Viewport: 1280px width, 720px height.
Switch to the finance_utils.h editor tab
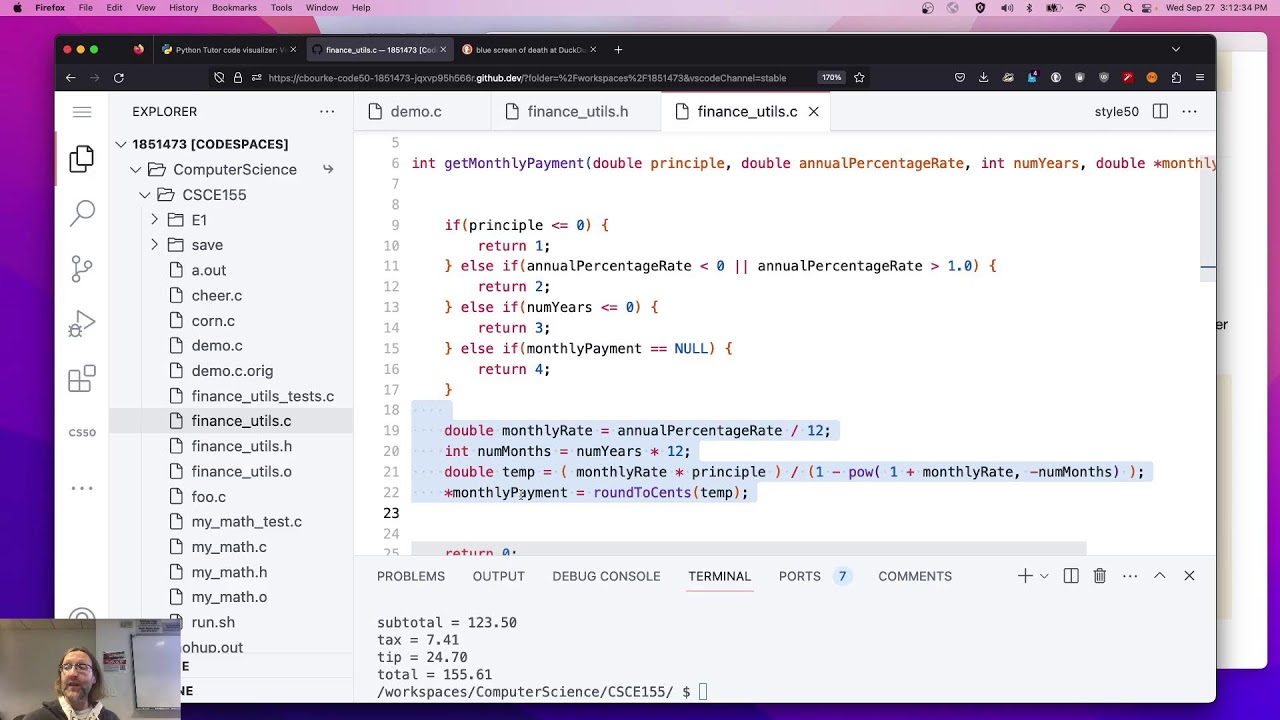coord(578,112)
